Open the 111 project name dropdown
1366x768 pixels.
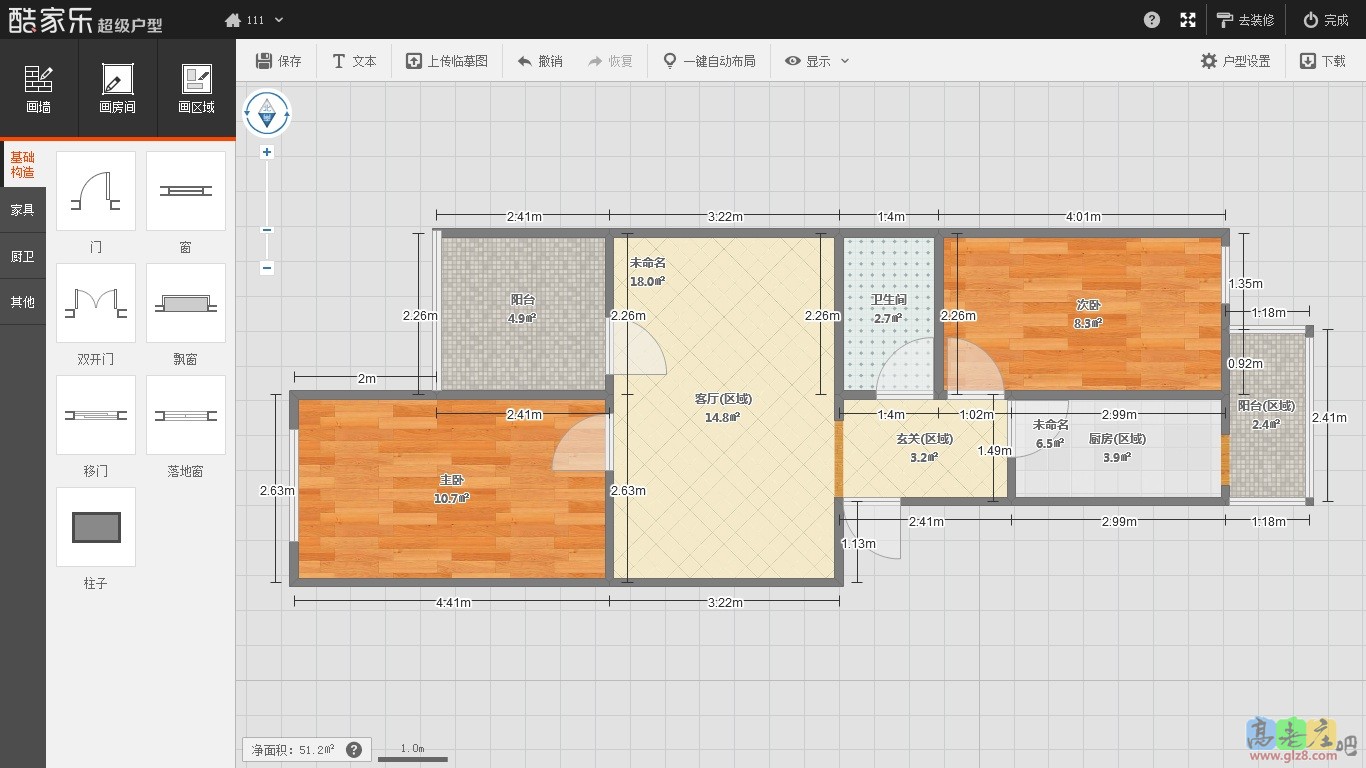coord(254,20)
